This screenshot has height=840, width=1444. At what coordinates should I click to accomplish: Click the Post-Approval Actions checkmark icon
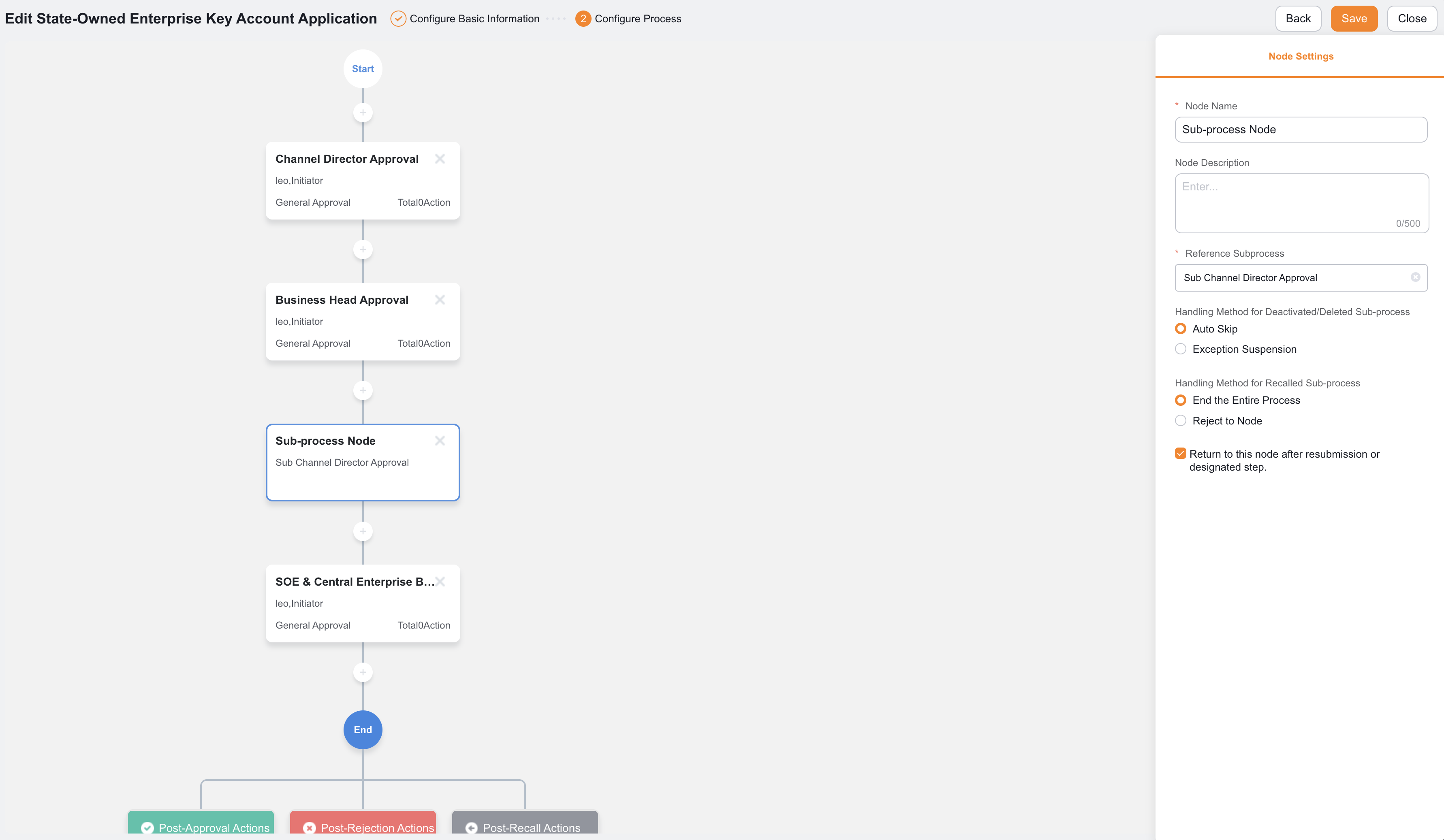coord(147,827)
